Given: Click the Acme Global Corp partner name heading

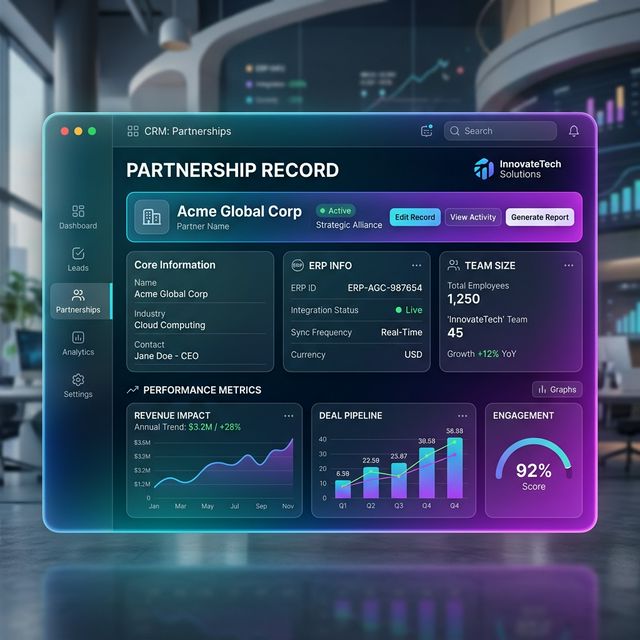Looking at the screenshot, I should click(x=239, y=211).
